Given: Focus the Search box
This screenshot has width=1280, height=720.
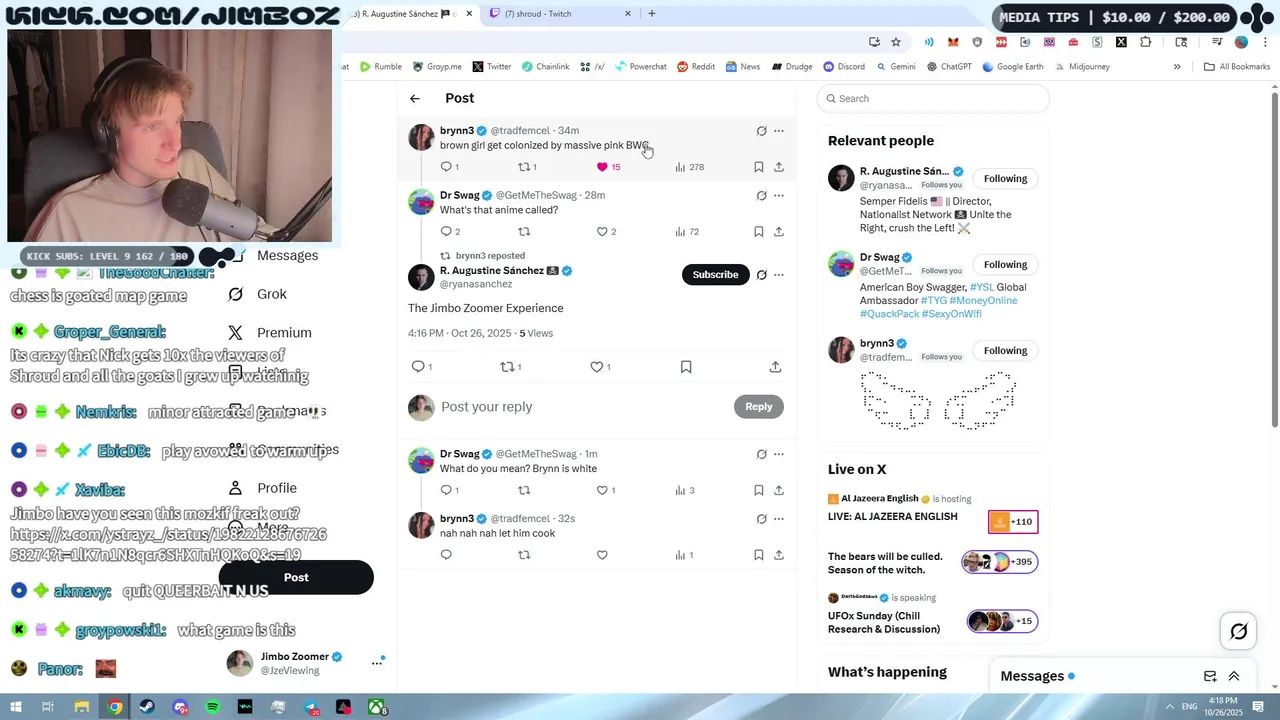Looking at the screenshot, I should [933, 98].
